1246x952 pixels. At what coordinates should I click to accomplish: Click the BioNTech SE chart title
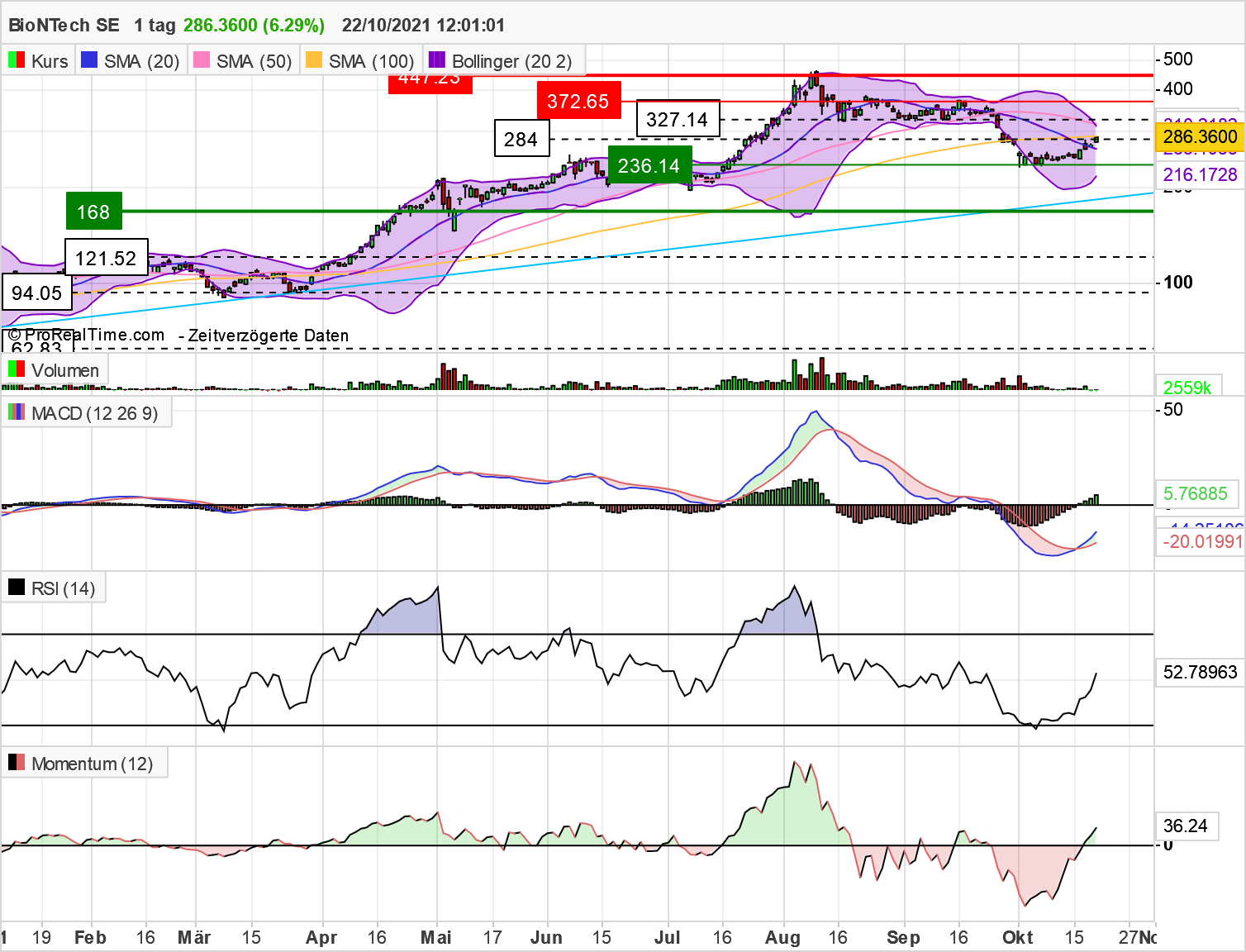[x=61, y=25]
